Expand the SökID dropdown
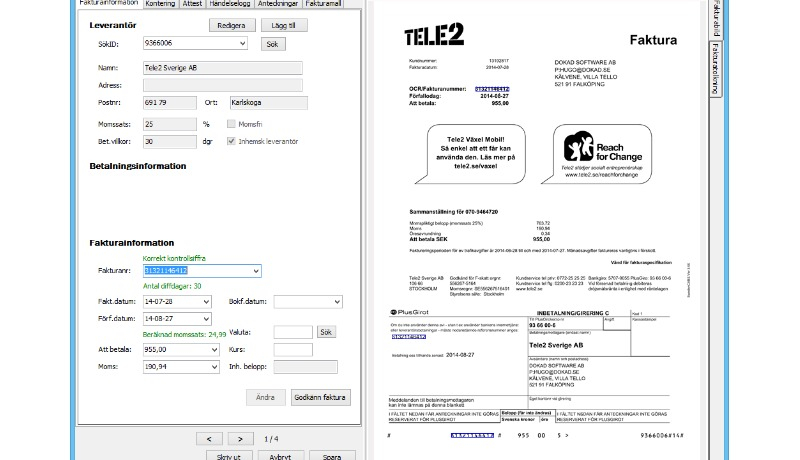This screenshot has width=800, height=460. (x=242, y=43)
